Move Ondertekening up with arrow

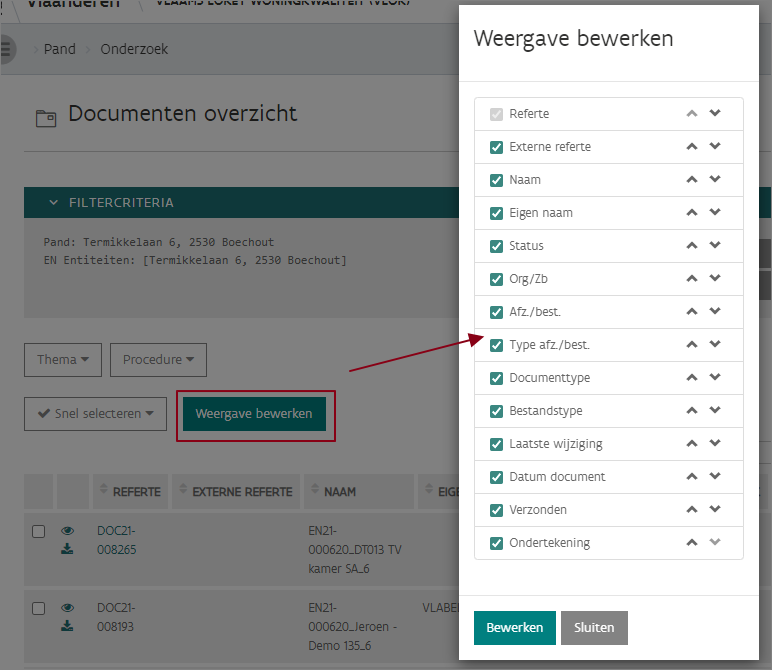[x=691, y=543]
